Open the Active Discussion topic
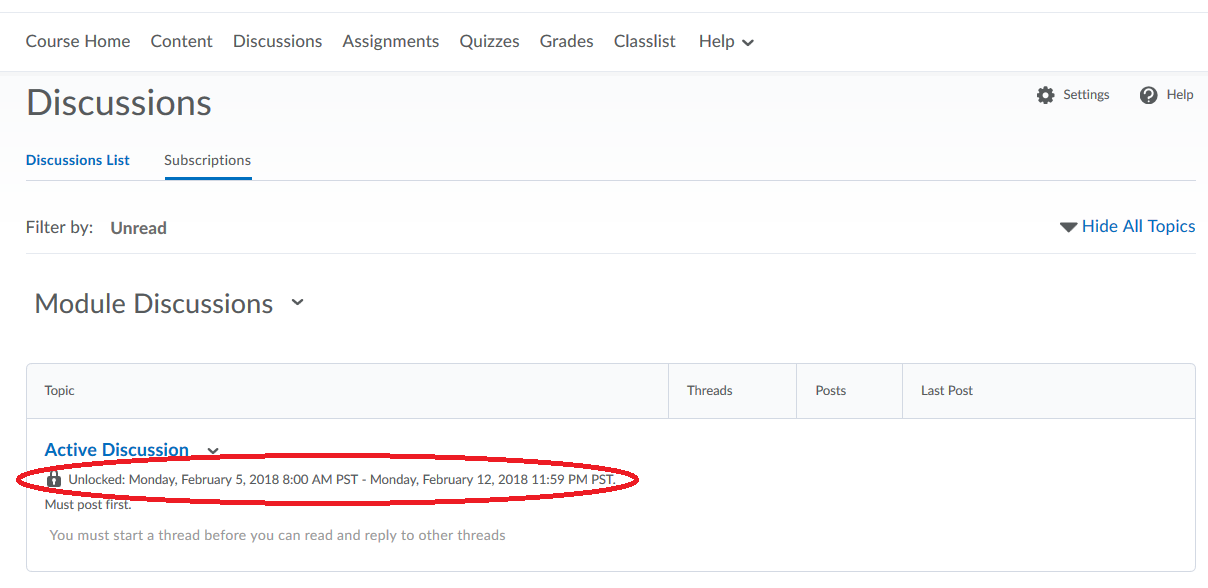The height and width of the screenshot is (588, 1208). pos(116,449)
